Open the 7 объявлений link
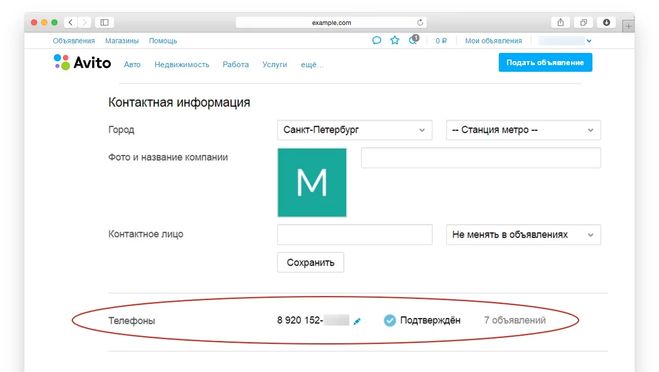The image size is (659, 372). coord(515,320)
